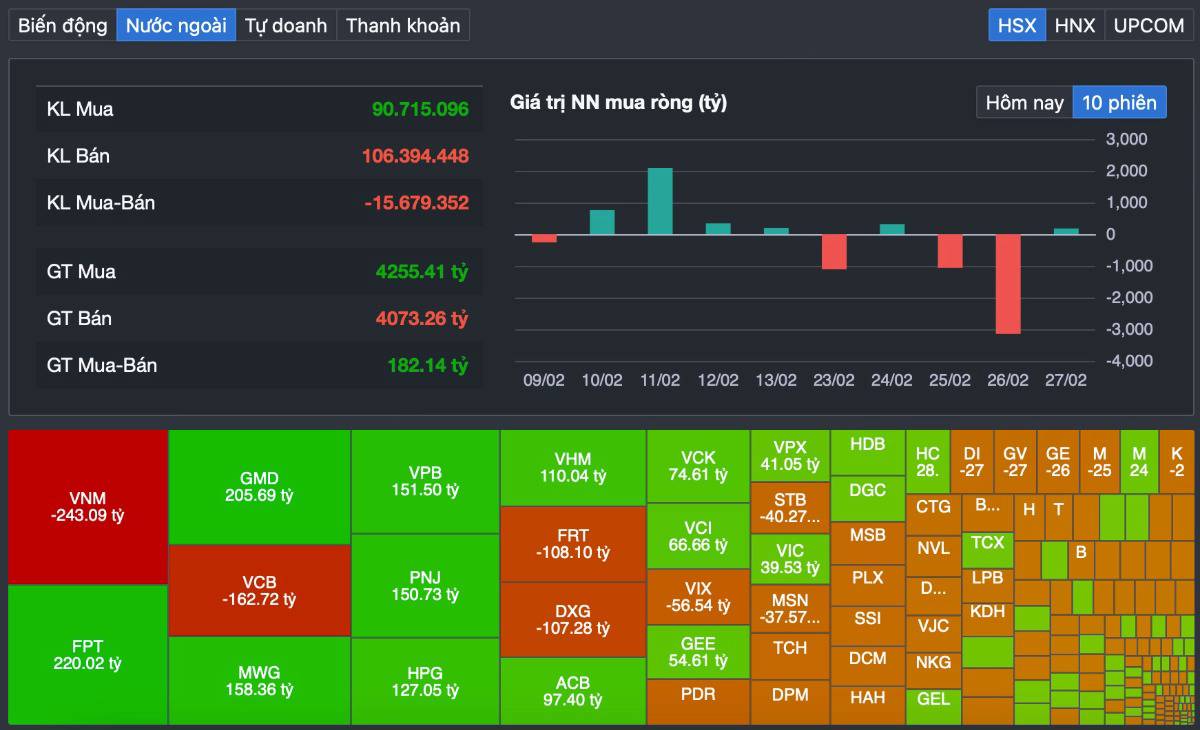The height and width of the screenshot is (730, 1200).
Task: Select the TCH treemap tile
Action: pyautogui.click(x=790, y=656)
